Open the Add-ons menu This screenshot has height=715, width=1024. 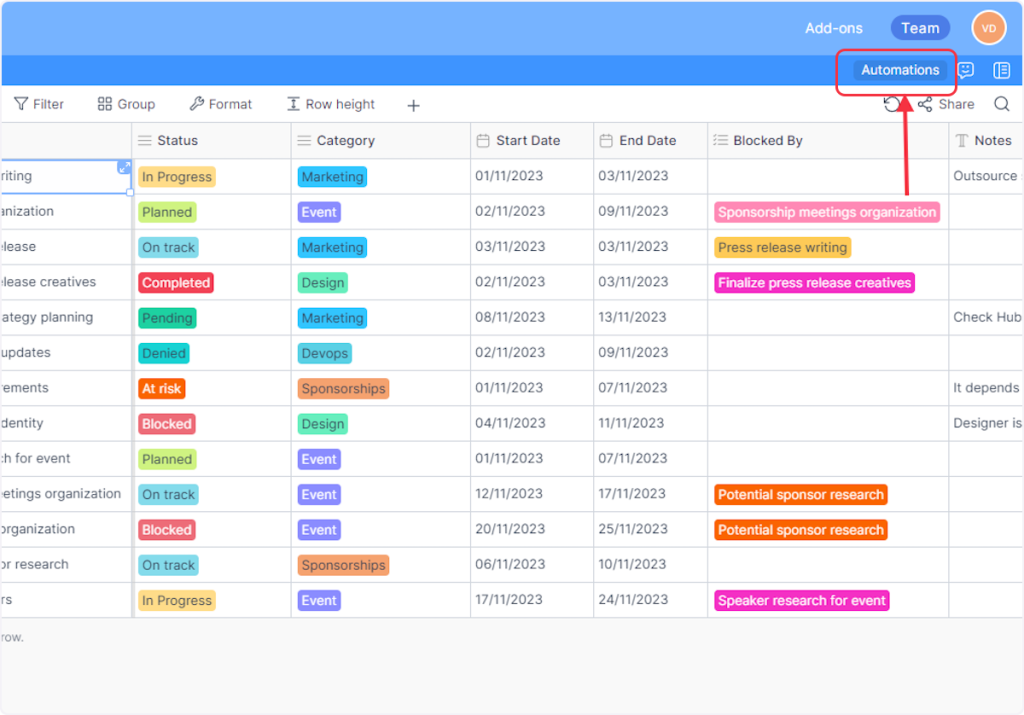833,28
